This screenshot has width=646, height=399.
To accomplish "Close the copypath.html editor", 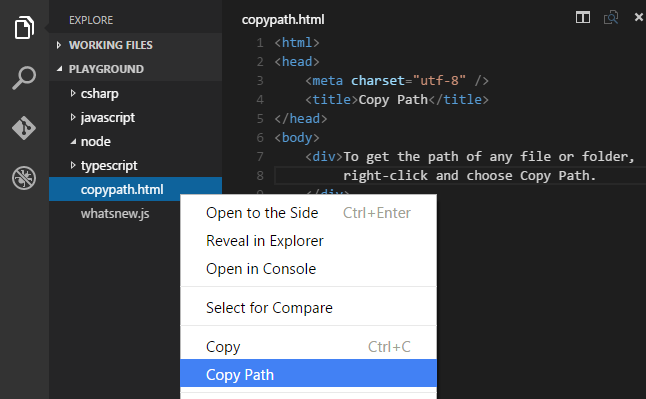I will (639, 17).
